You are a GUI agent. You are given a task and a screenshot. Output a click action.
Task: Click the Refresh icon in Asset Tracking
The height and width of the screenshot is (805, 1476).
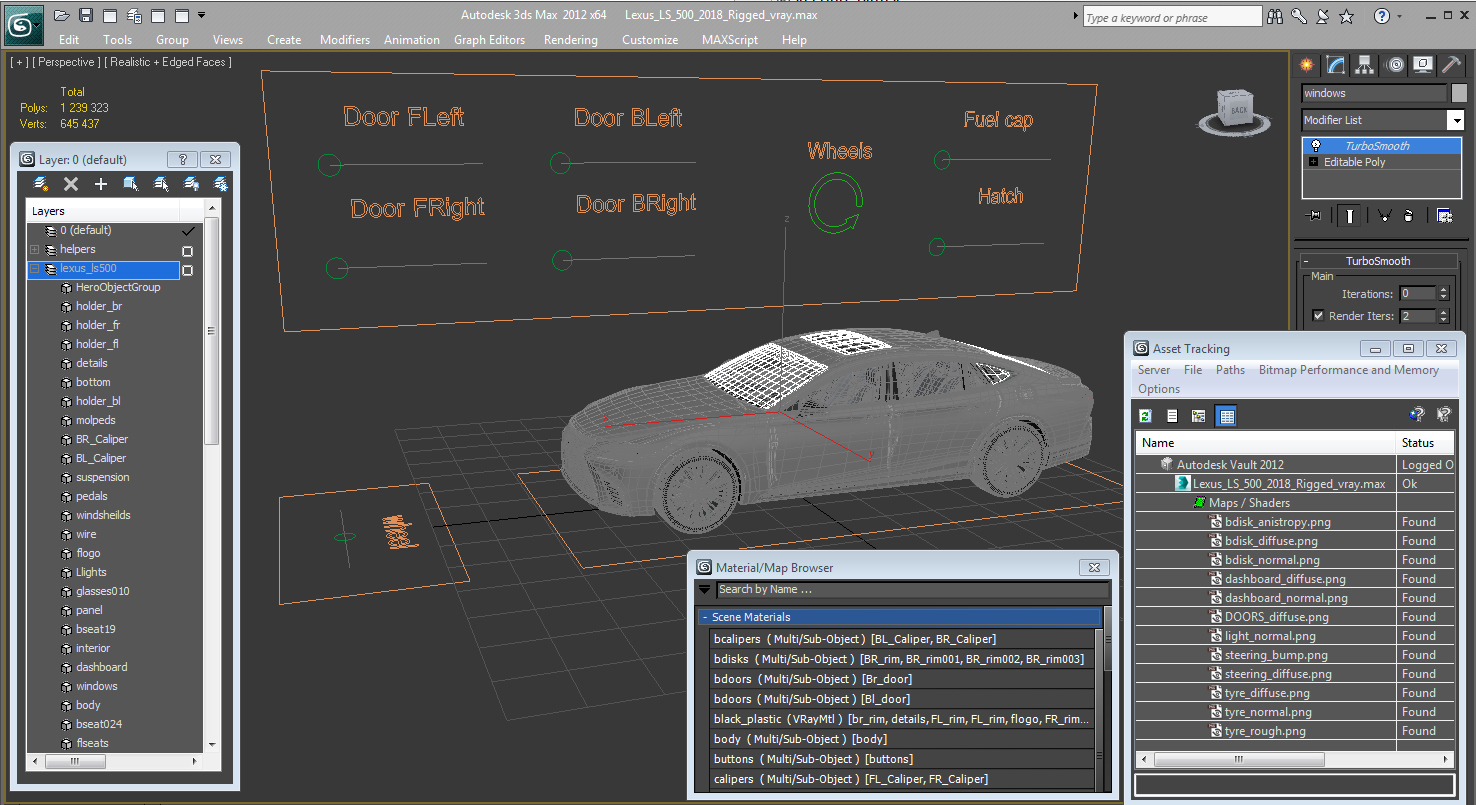point(1146,416)
